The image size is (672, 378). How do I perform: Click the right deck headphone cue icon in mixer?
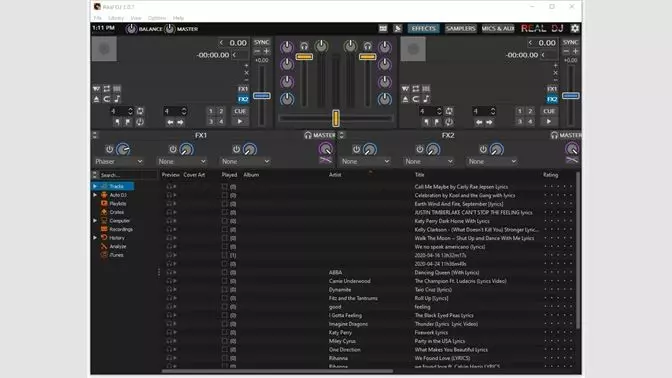(367, 45)
